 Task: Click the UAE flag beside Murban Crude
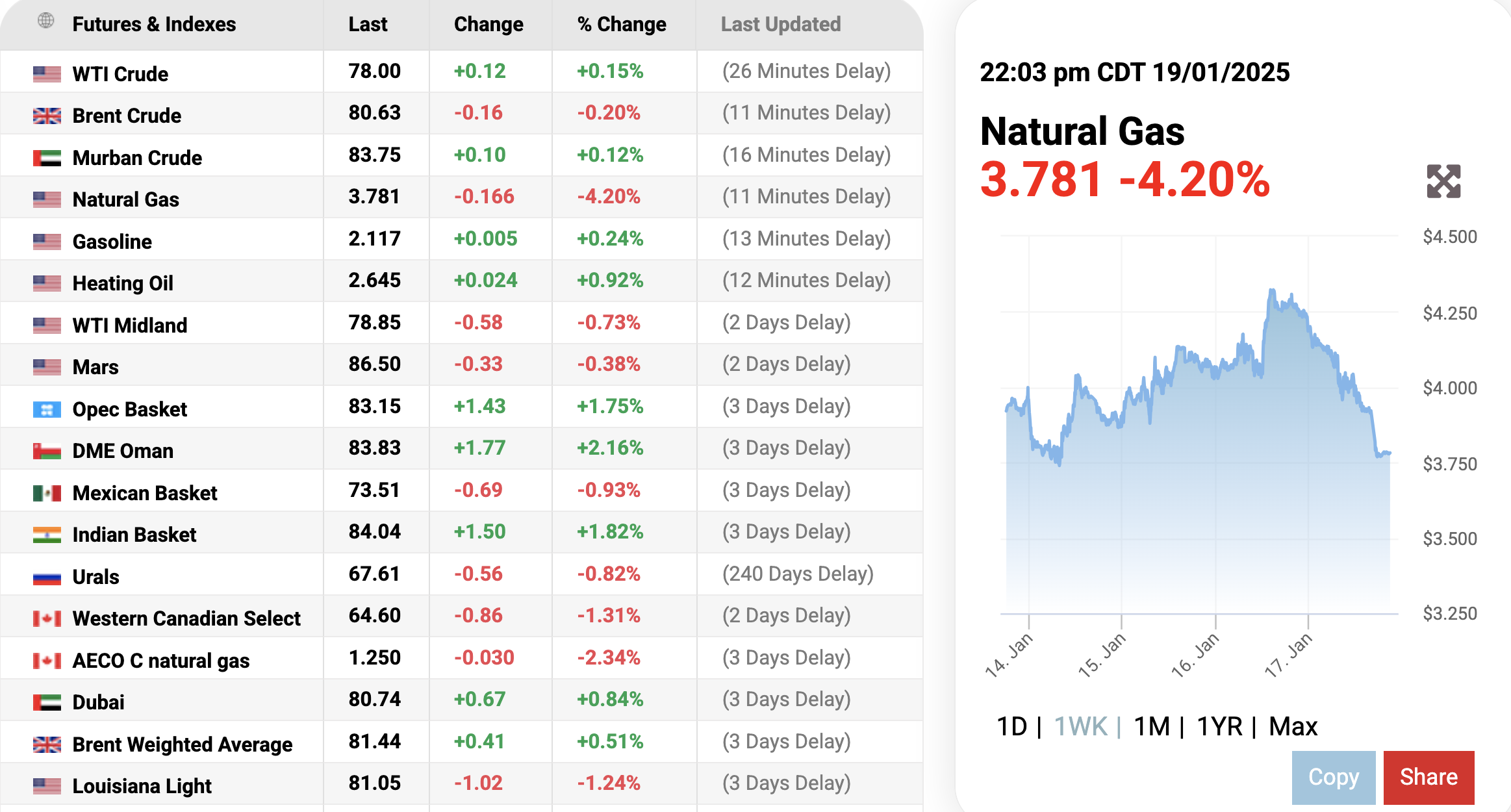point(47,158)
